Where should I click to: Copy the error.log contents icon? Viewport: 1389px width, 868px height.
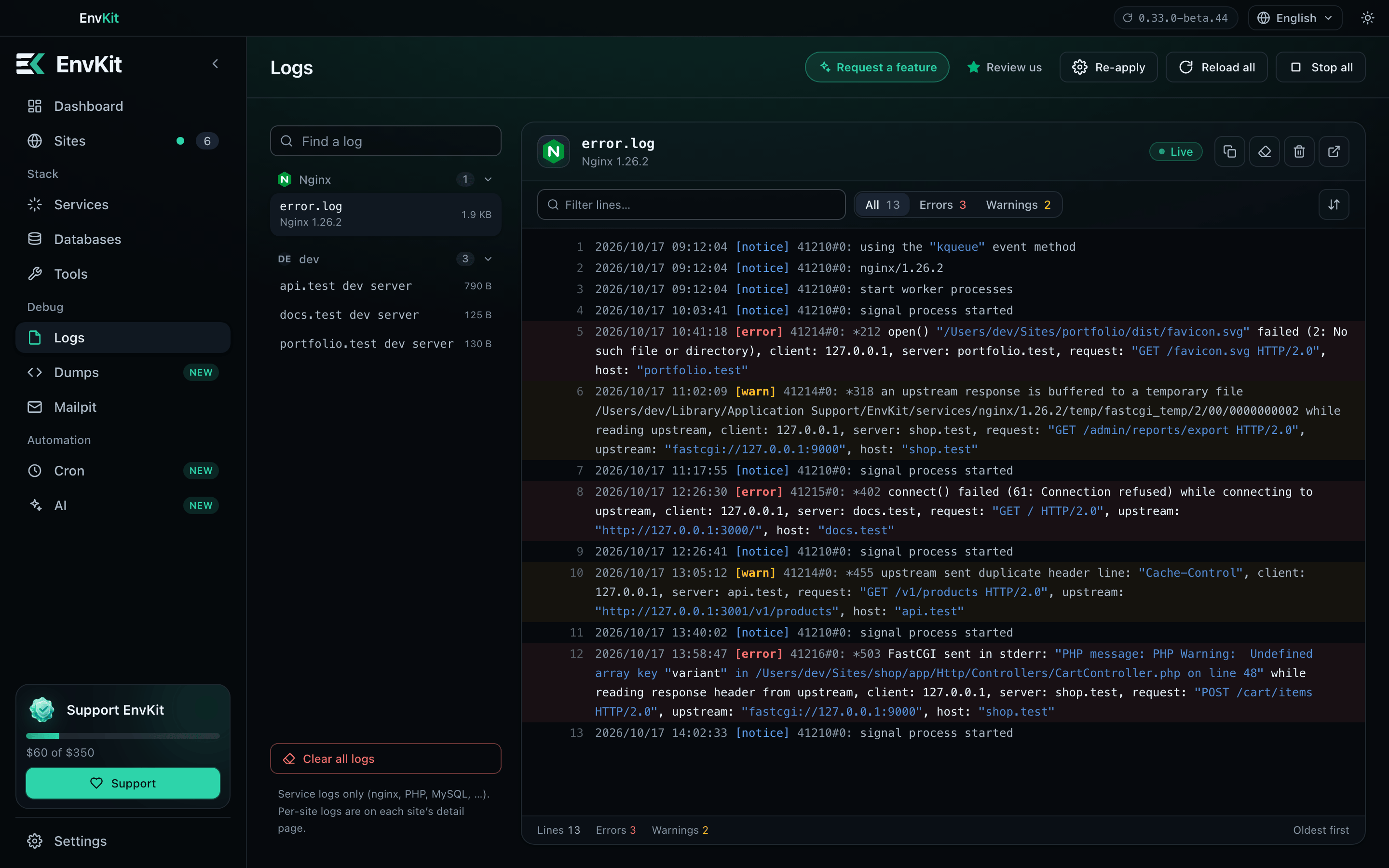[1229, 151]
